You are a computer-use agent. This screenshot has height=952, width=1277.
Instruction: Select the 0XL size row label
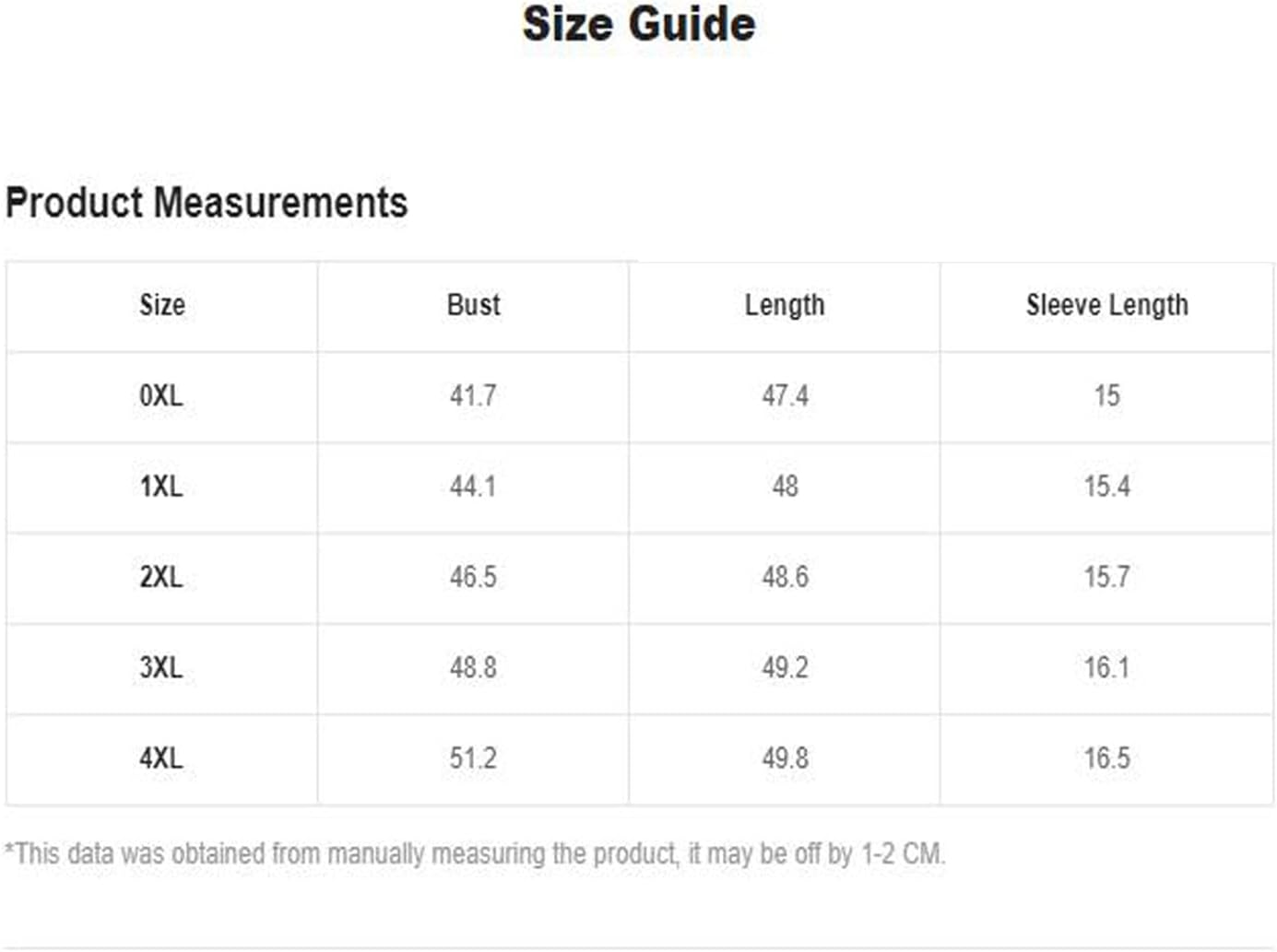pyautogui.click(x=161, y=396)
